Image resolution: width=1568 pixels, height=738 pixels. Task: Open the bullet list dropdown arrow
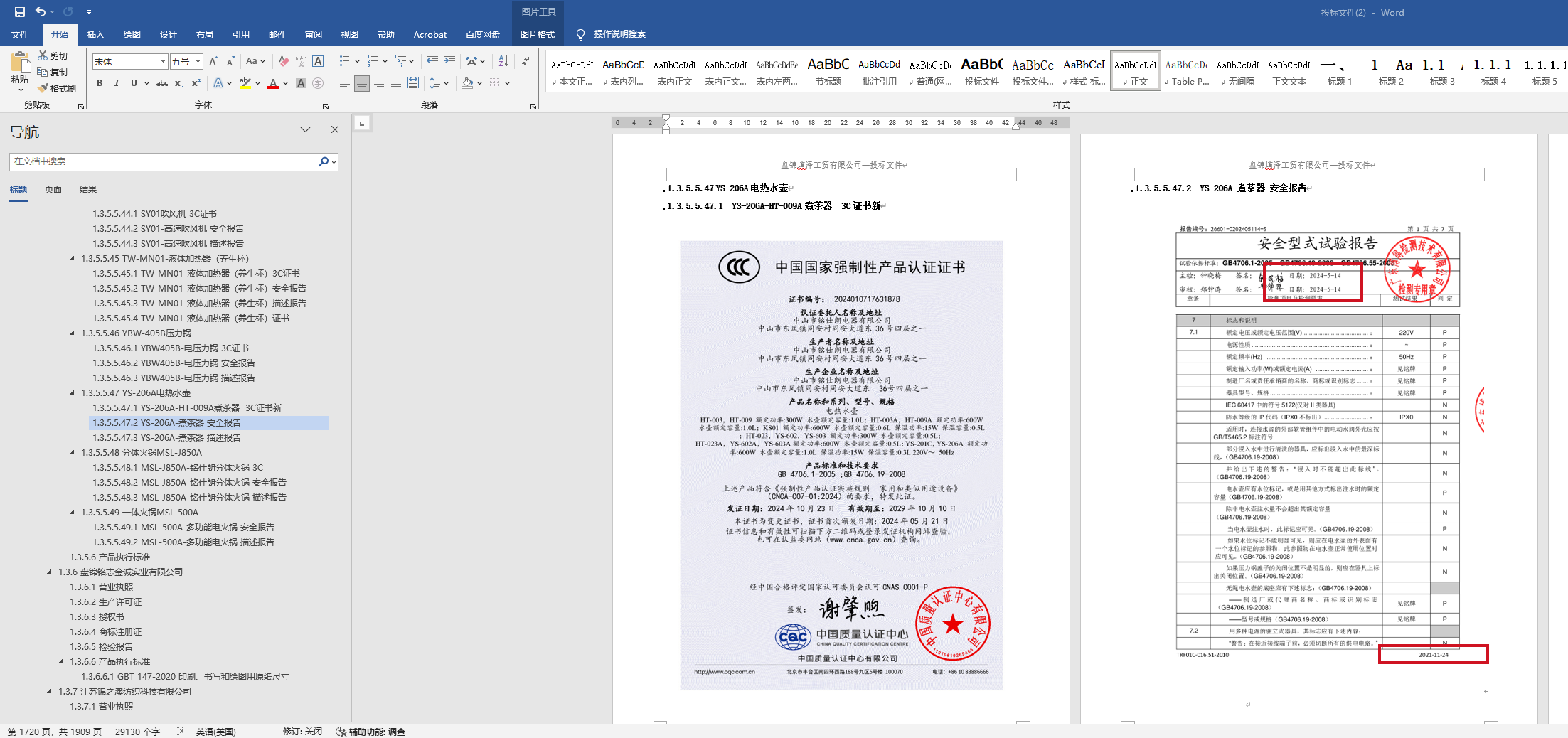pos(357,62)
